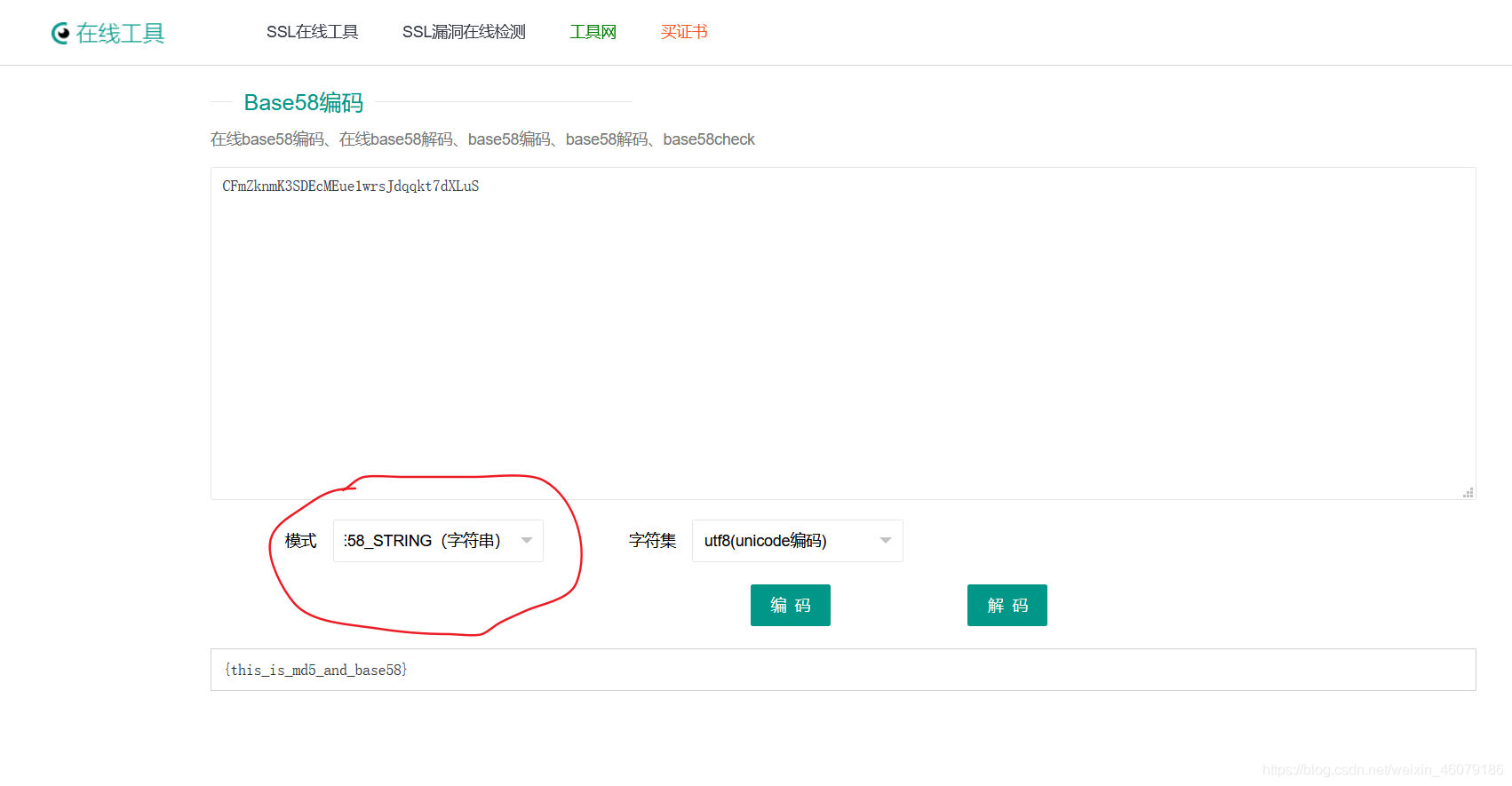Click the 编码 encode button
This screenshot has height=786, width=1512.
(x=791, y=605)
